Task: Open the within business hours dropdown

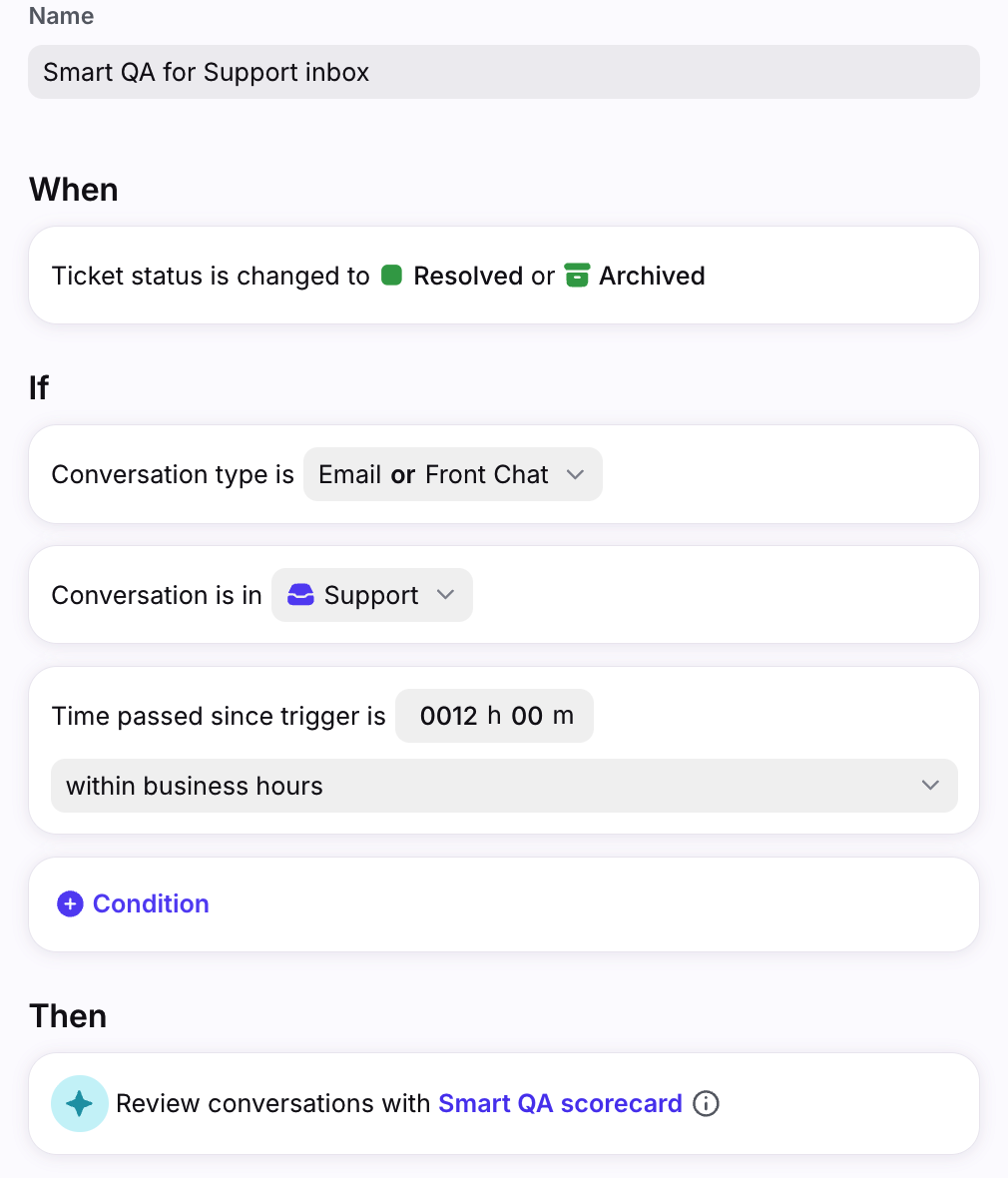Action: (x=503, y=786)
